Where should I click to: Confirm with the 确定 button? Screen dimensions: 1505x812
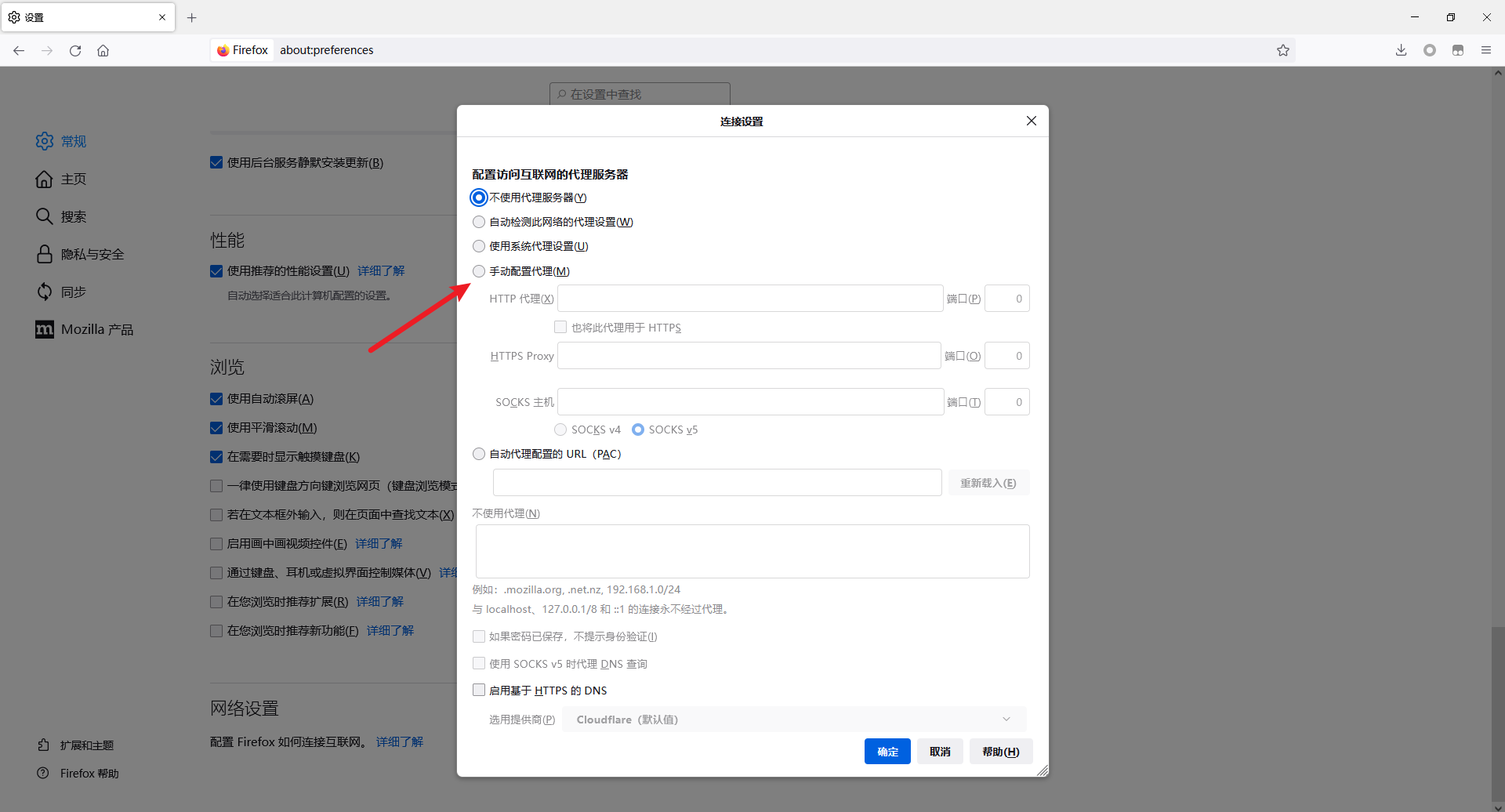click(887, 752)
